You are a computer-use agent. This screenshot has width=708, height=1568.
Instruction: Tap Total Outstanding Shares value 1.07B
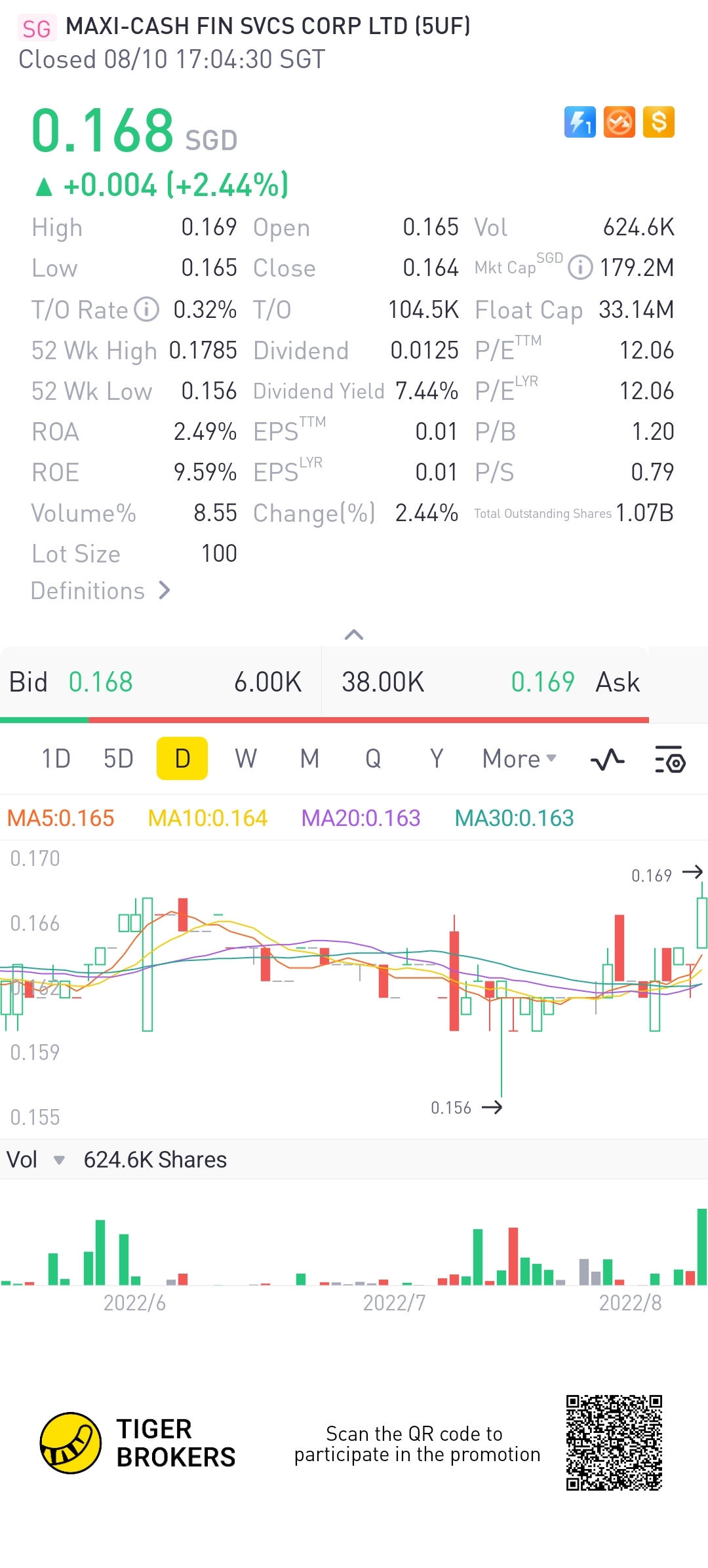[x=644, y=513]
